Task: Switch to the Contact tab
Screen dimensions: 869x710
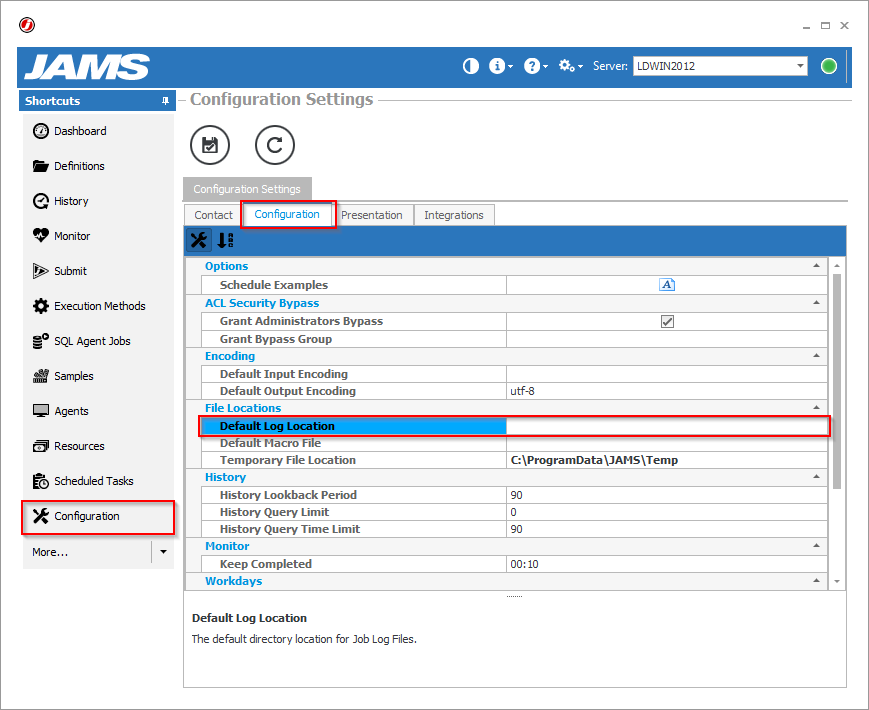Action: (x=213, y=215)
